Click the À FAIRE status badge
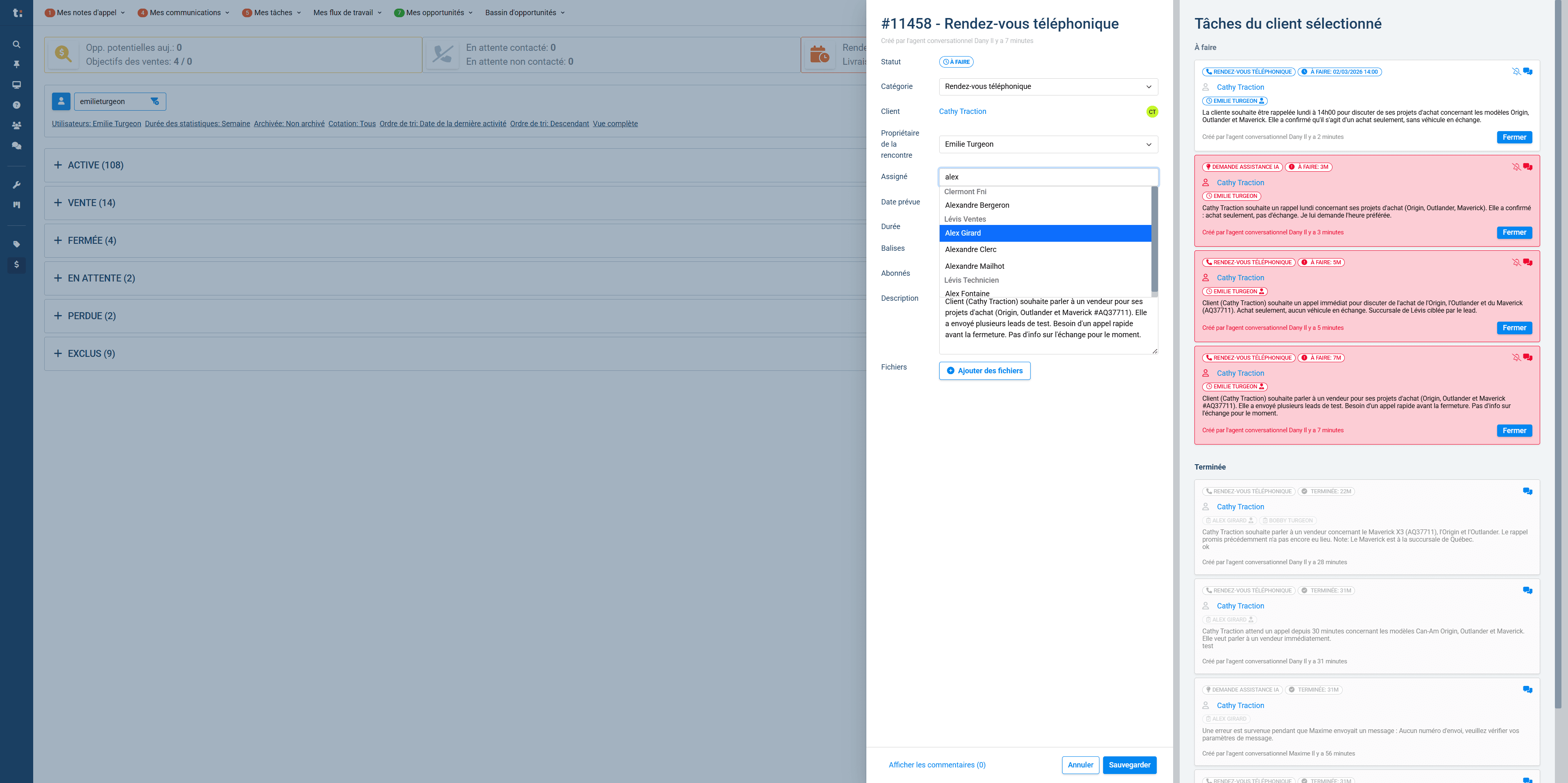Screen dimensions: 1568x783 tap(956, 62)
